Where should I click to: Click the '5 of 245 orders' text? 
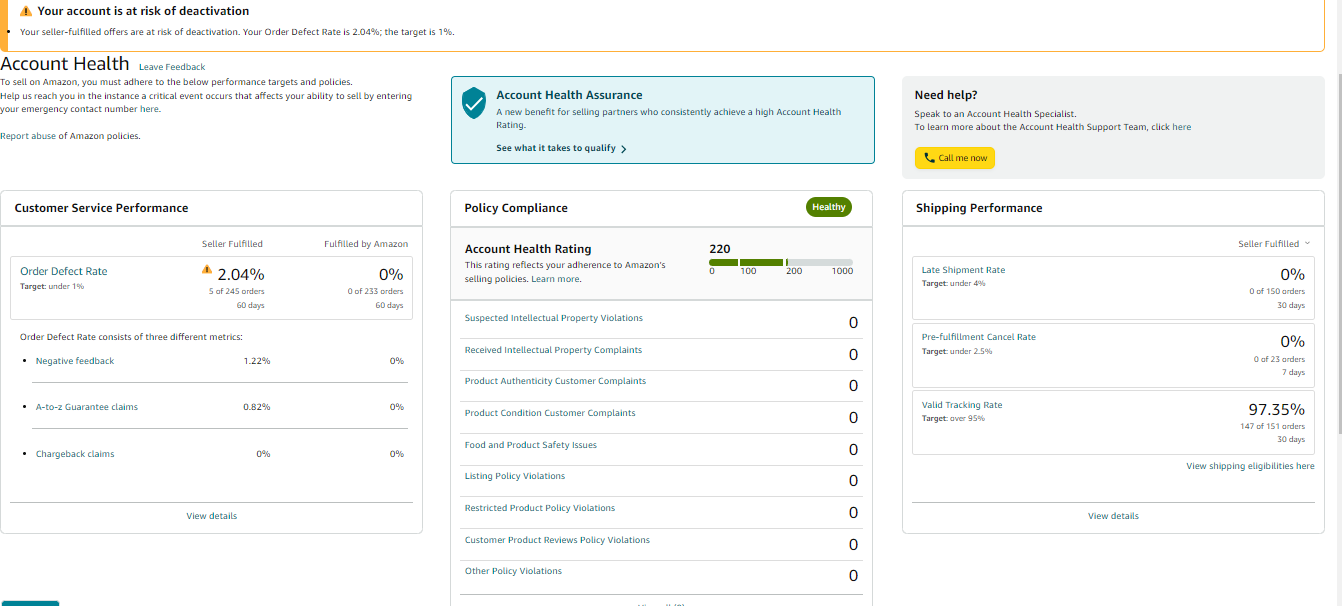[x=236, y=291]
